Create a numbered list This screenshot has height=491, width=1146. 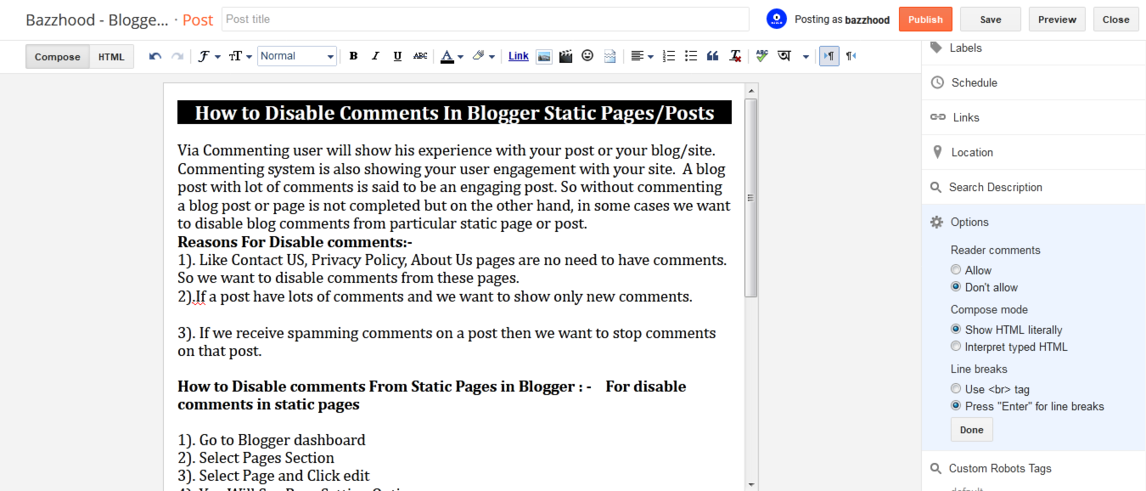[668, 56]
